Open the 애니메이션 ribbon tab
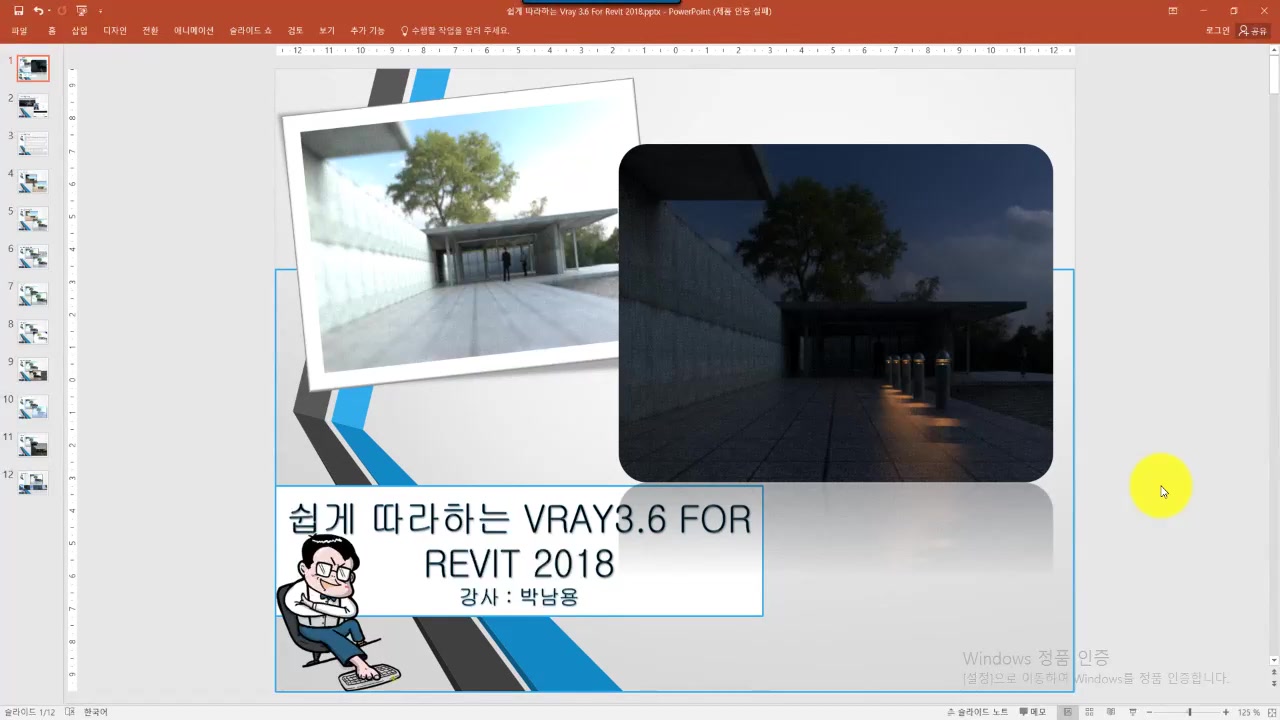 tap(194, 31)
